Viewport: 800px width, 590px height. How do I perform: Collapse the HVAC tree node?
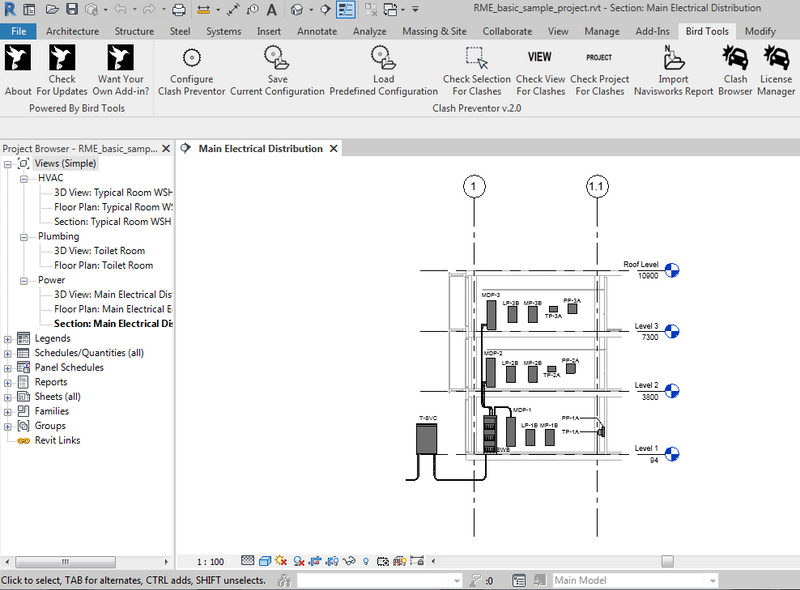26,178
